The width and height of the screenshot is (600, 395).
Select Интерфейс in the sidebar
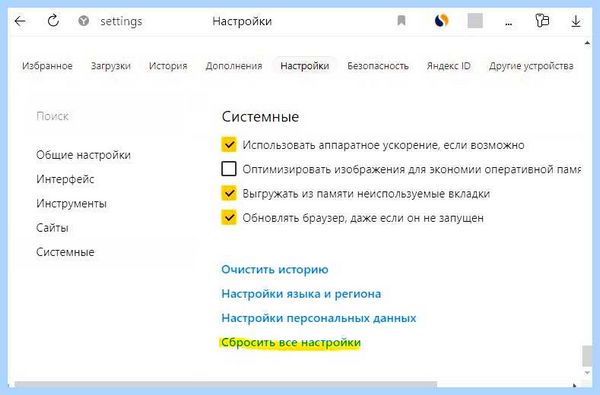(65, 179)
